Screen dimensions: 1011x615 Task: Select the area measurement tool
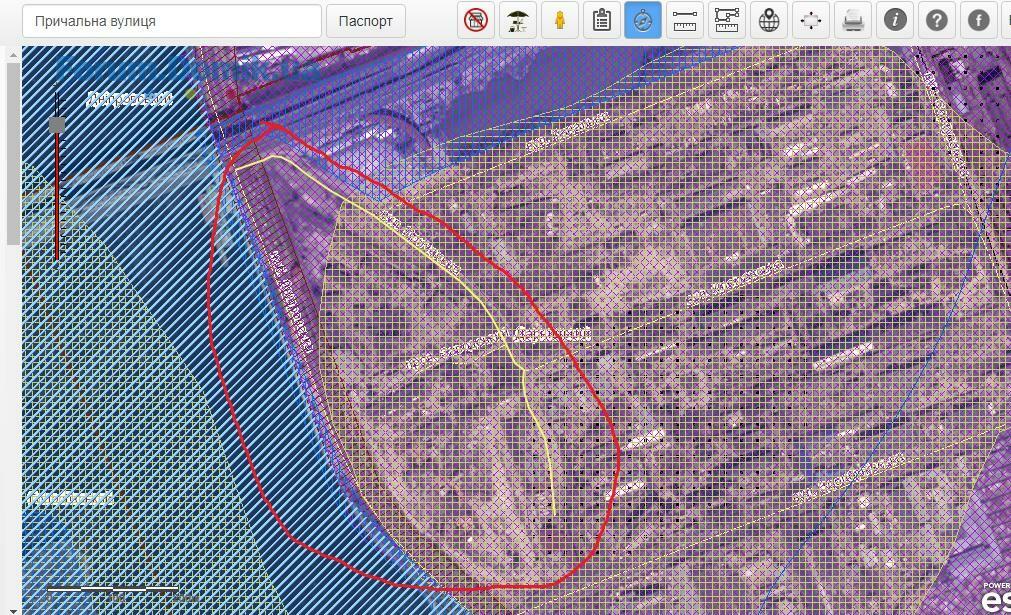pos(727,21)
